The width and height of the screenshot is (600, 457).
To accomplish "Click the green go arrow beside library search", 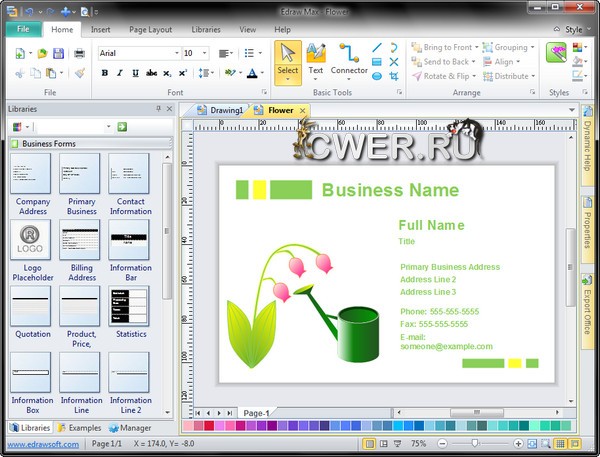I will 122,127.
